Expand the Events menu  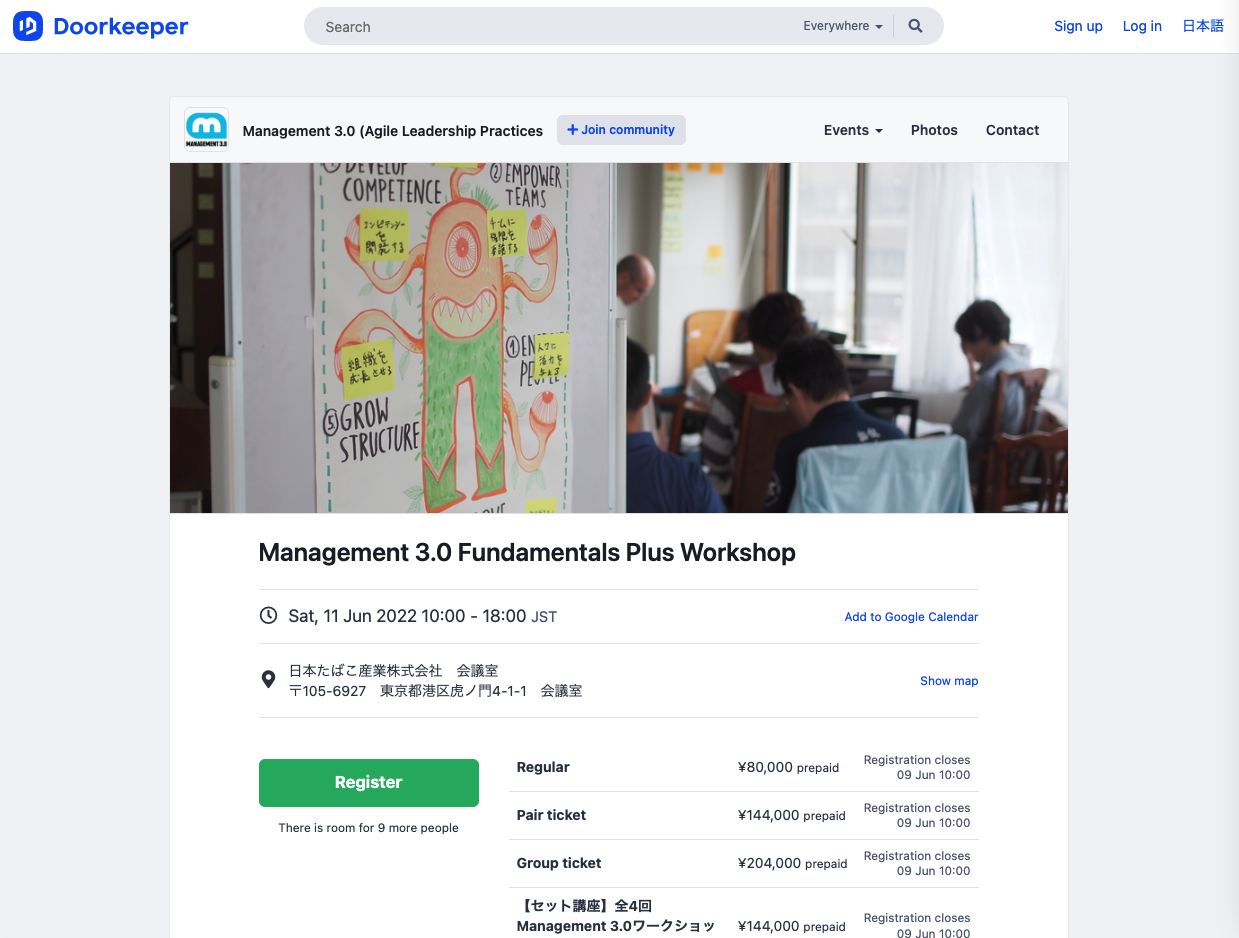pos(853,130)
